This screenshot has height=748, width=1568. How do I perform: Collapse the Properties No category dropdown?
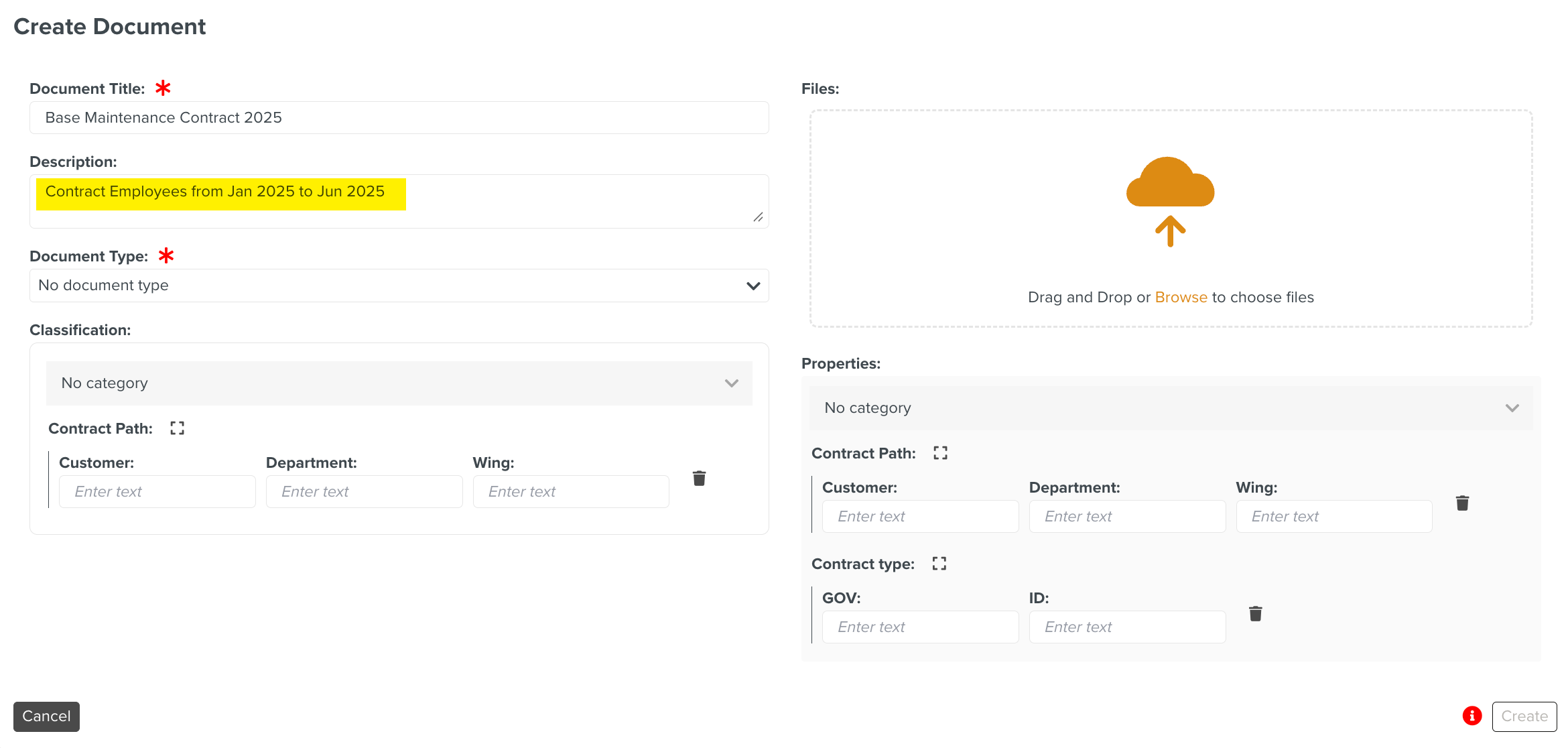tap(1512, 408)
